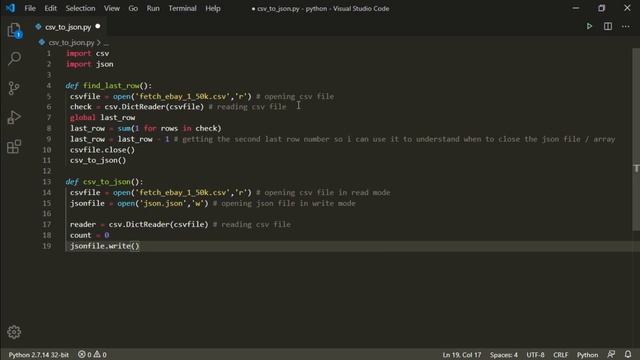Screen dimensions: 640x360
Task: Click csv_to_json.py in the breadcrumb
Action: click(71, 42)
